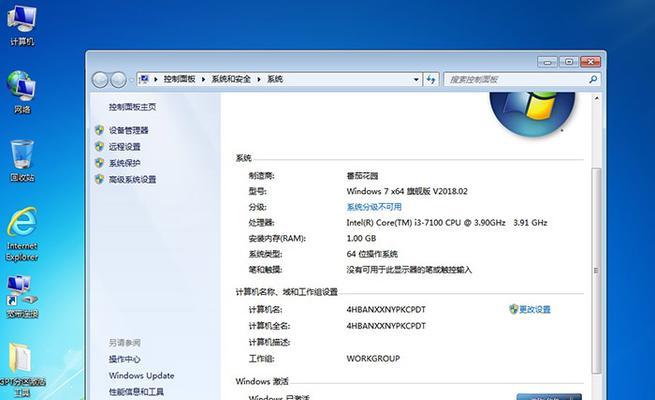Open 高级系统设置 link
The image size is (655, 400).
[x=132, y=179]
